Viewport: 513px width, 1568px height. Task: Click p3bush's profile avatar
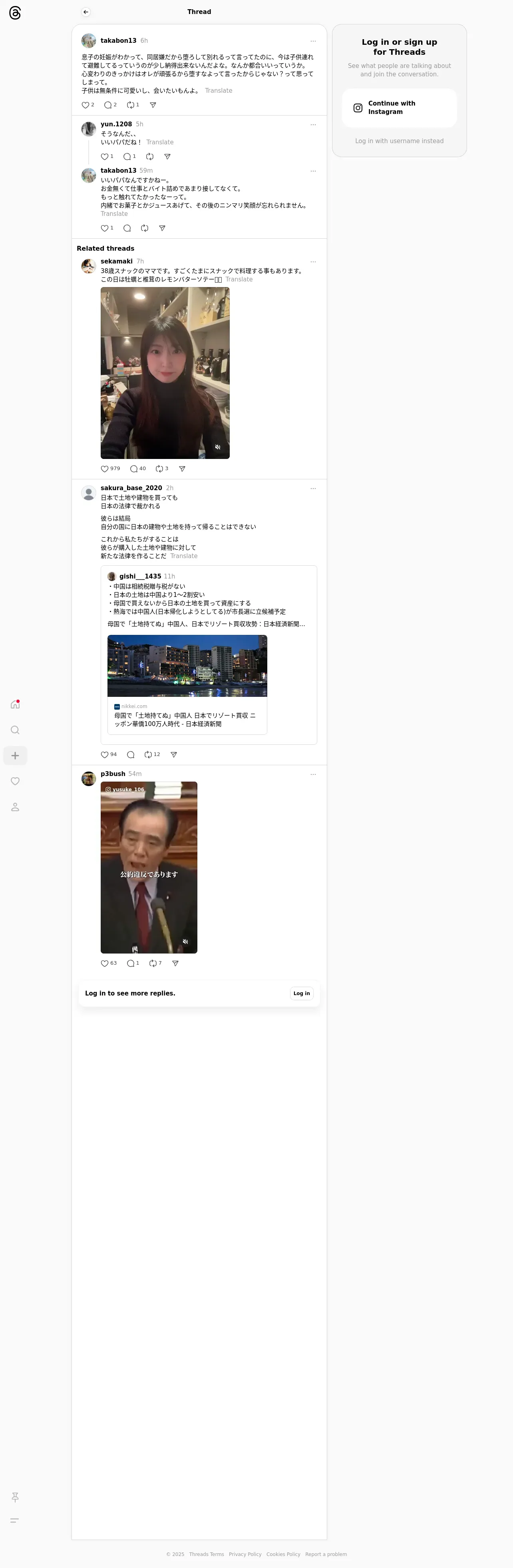[x=89, y=778]
